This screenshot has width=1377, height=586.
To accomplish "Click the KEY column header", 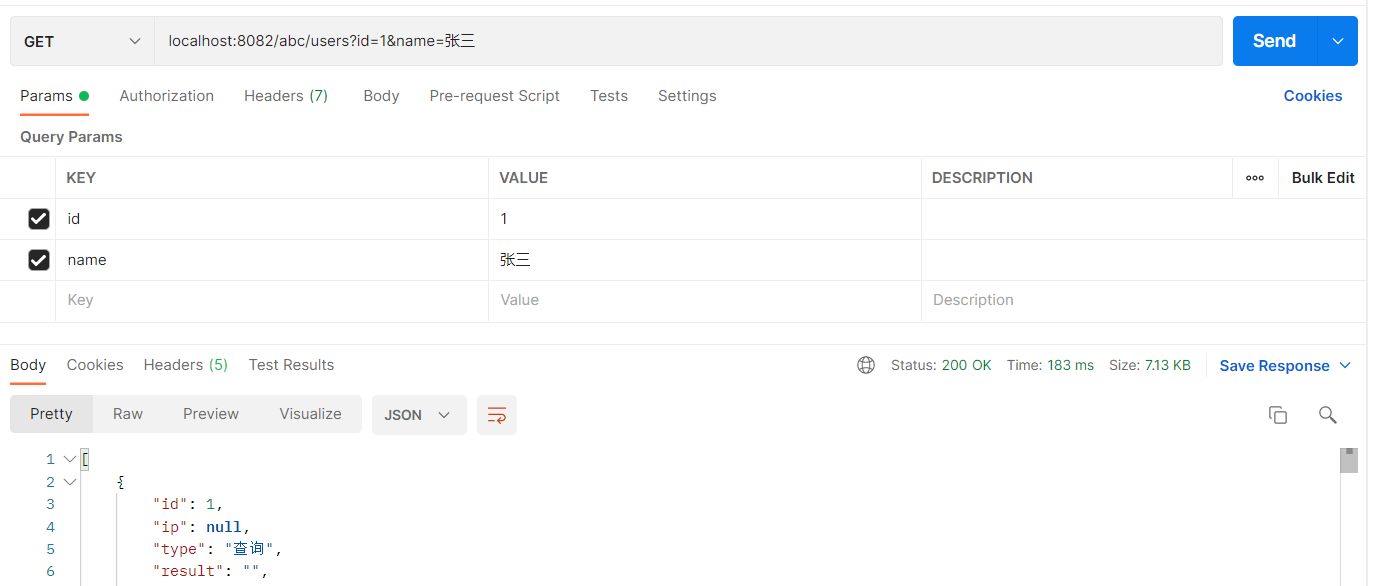I will click(x=81, y=178).
